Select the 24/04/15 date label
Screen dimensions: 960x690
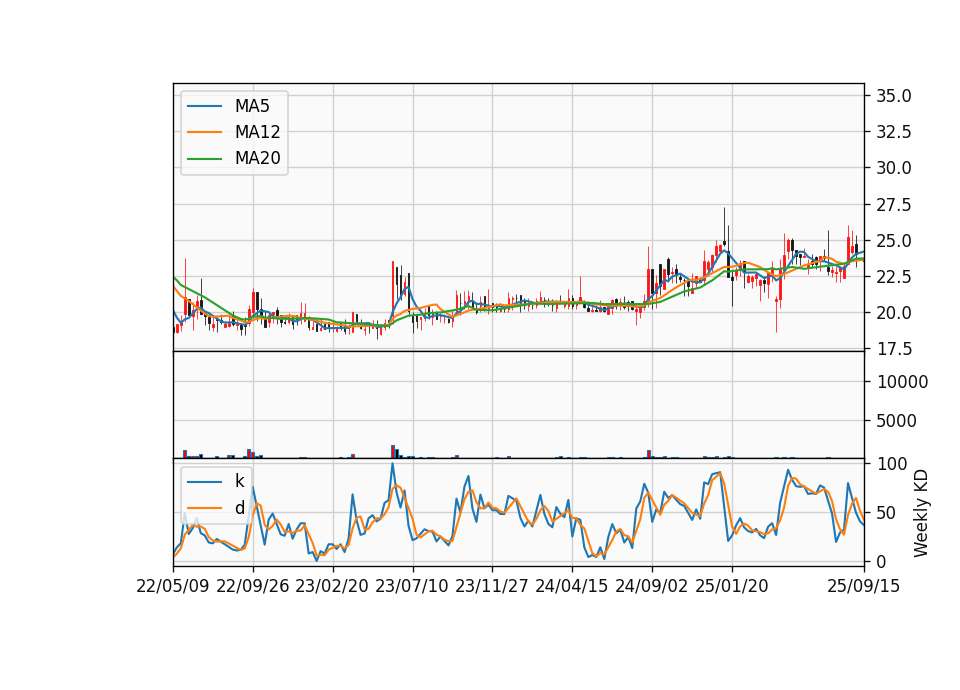pyautogui.click(x=572, y=586)
